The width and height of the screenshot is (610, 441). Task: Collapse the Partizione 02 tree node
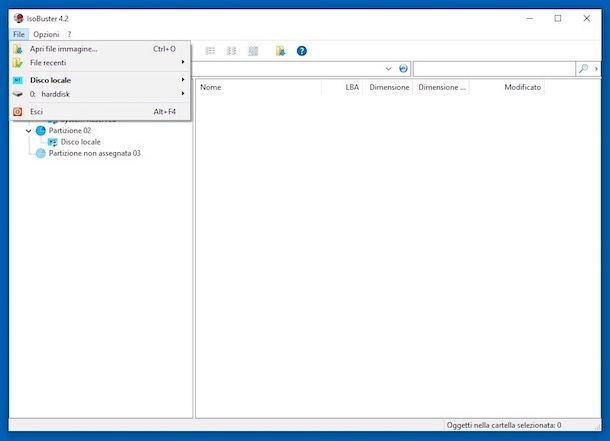28,131
